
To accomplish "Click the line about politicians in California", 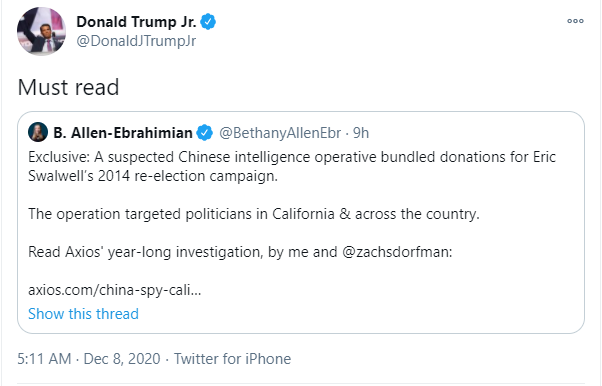I will 254,214.
